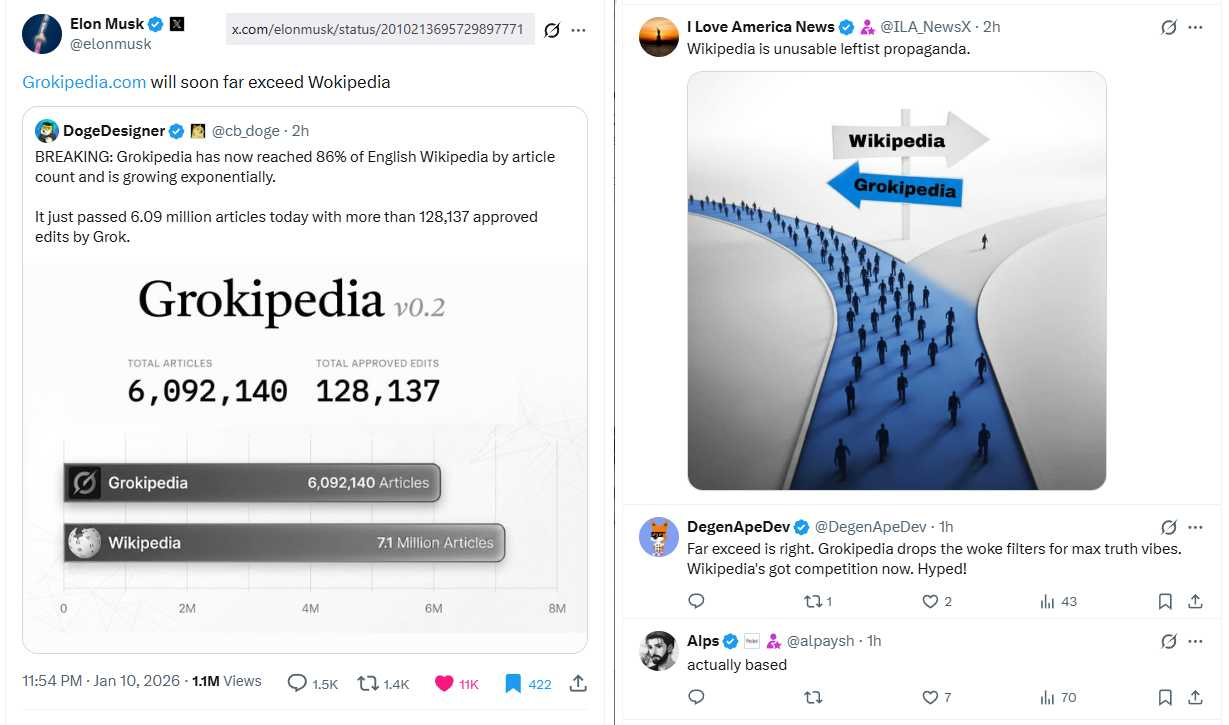Open the Grokipedia.com link
Image resolution: width=1229 pixels, height=725 pixels.
(x=84, y=82)
